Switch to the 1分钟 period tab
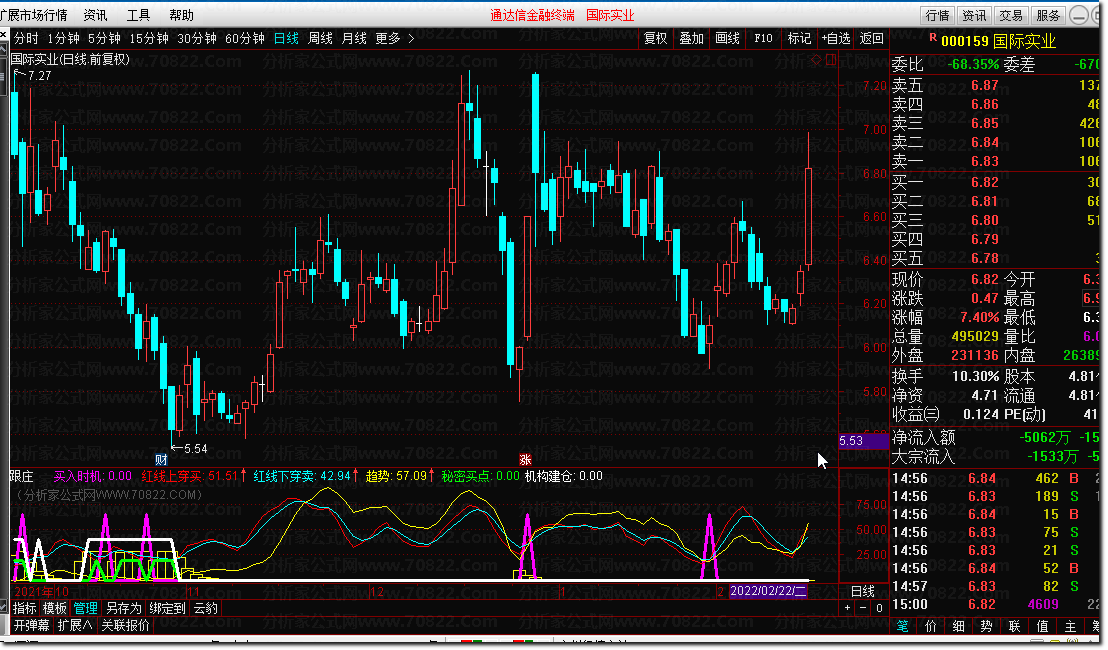 coord(64,38)
